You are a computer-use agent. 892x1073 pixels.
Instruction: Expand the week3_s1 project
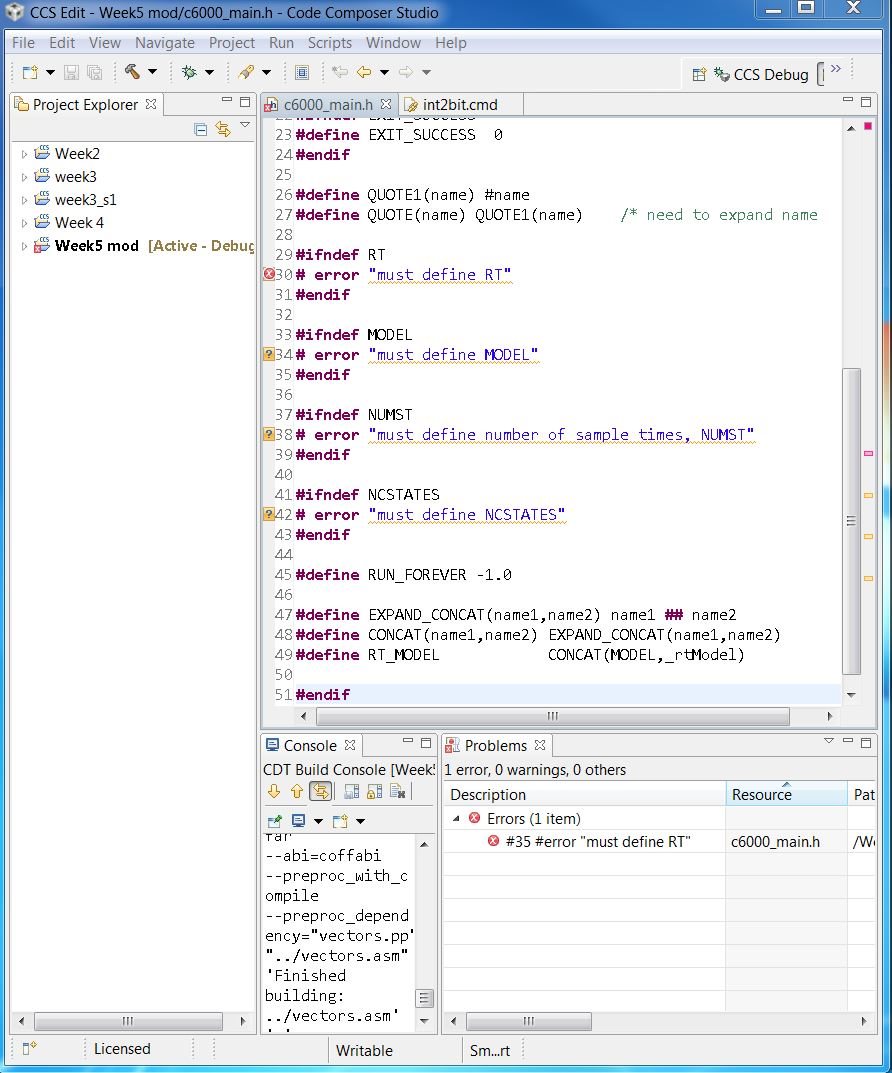24,201
